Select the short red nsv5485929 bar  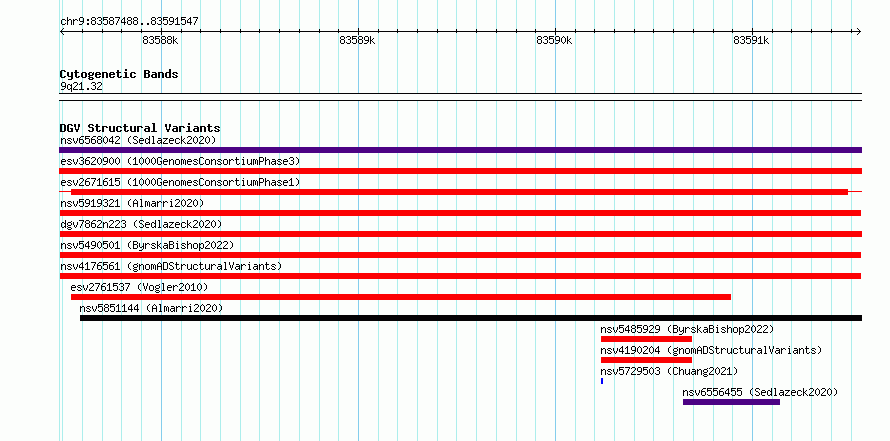[646, 339]
